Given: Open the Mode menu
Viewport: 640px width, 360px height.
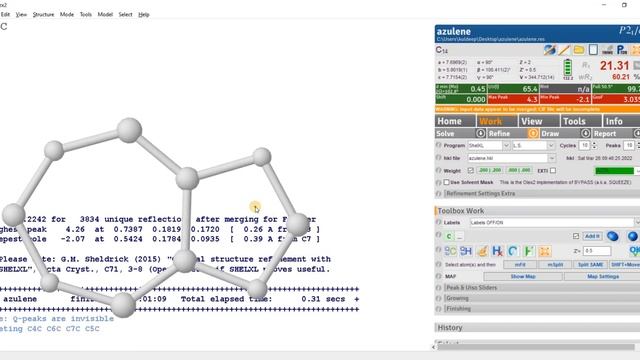Looking at the screenshot, I should (67, 14).
